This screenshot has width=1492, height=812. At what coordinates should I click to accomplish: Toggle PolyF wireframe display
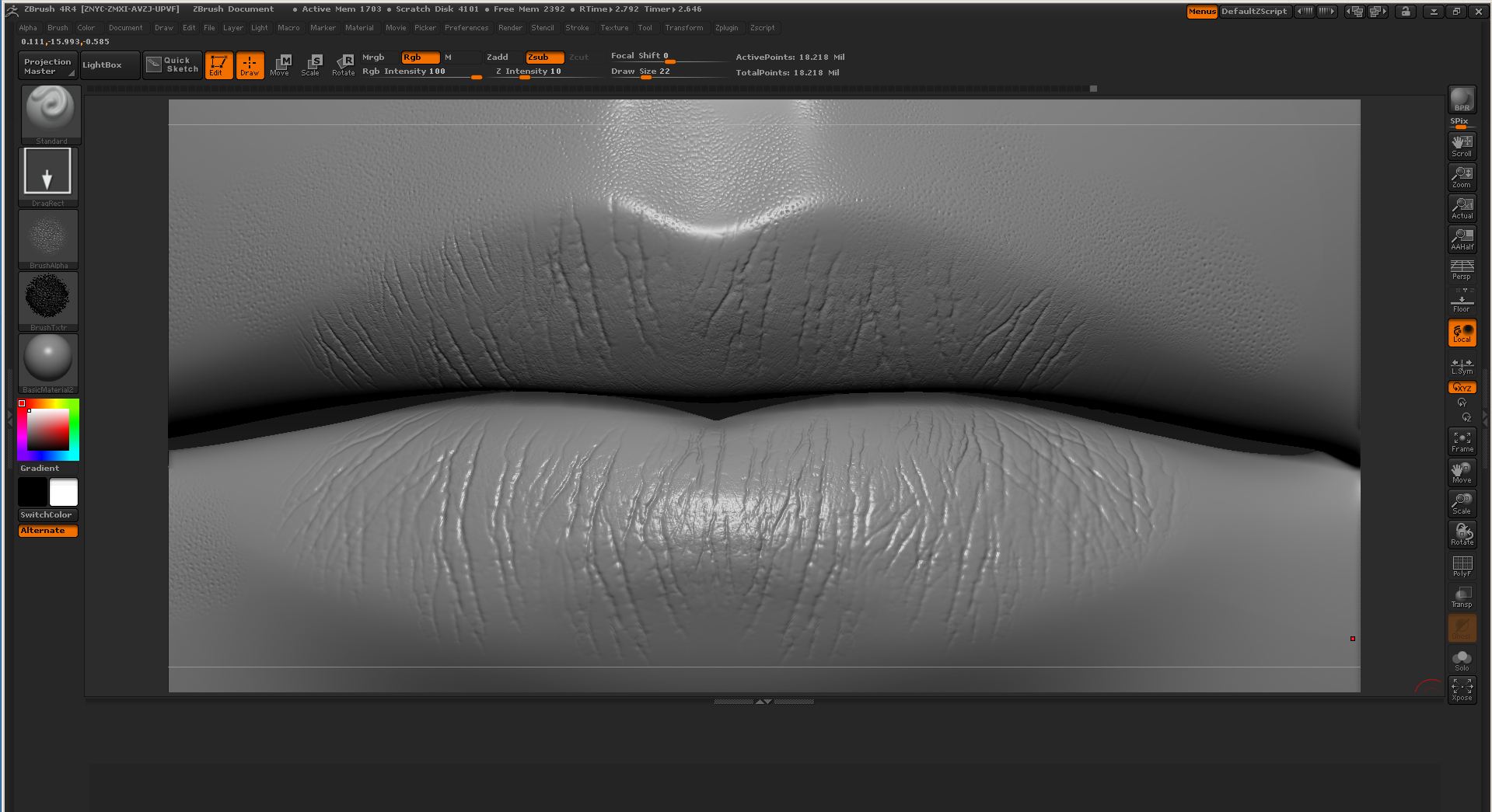click(1462, 566)
